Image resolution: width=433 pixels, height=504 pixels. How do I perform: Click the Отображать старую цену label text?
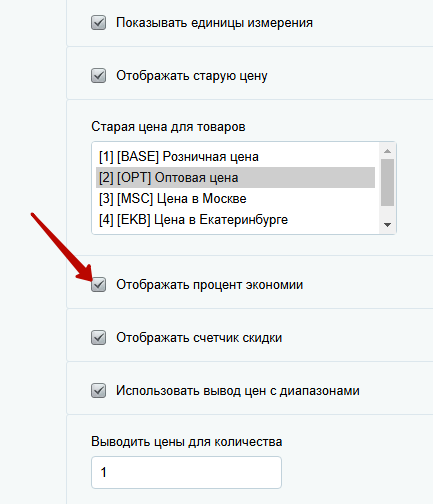coord(192,76)
